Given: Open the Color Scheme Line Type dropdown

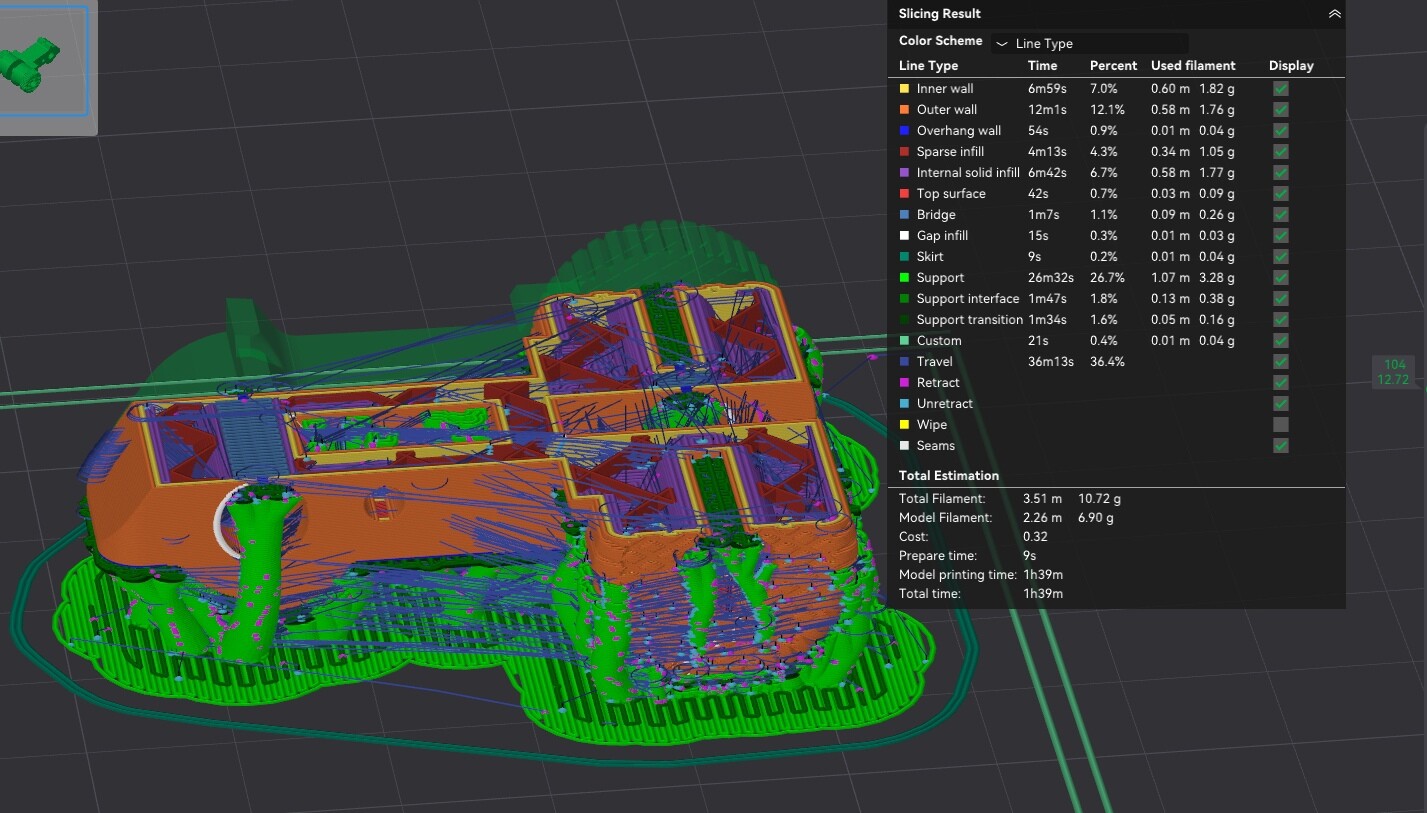Looking at the screenshot, I should [x=1089, y=43].
